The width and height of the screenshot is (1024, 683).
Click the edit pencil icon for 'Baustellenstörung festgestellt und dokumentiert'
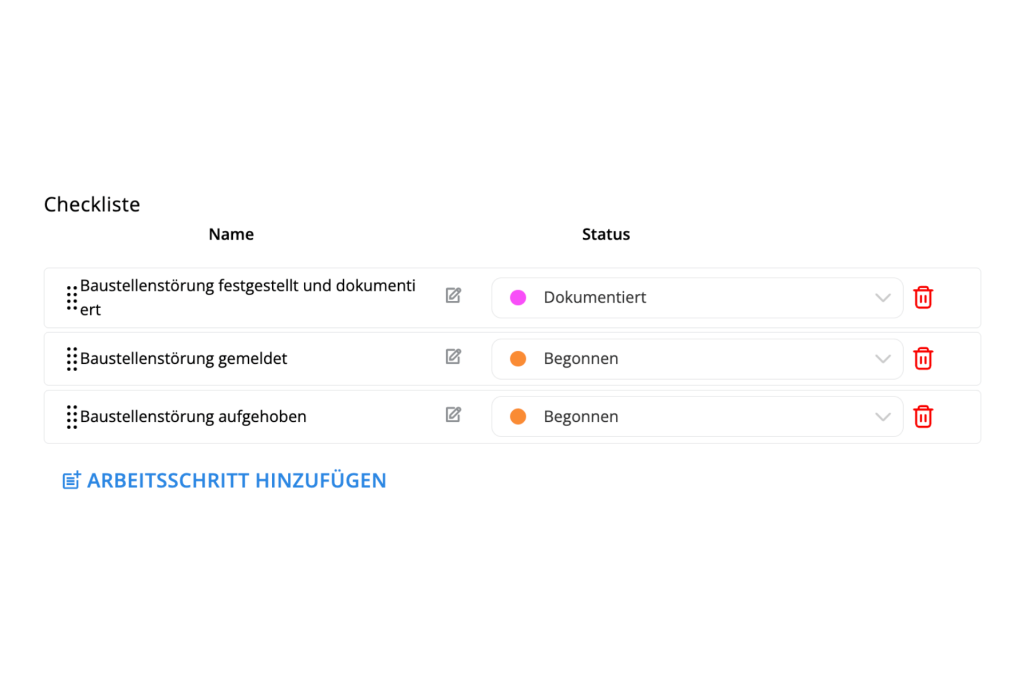pos(453,296)
